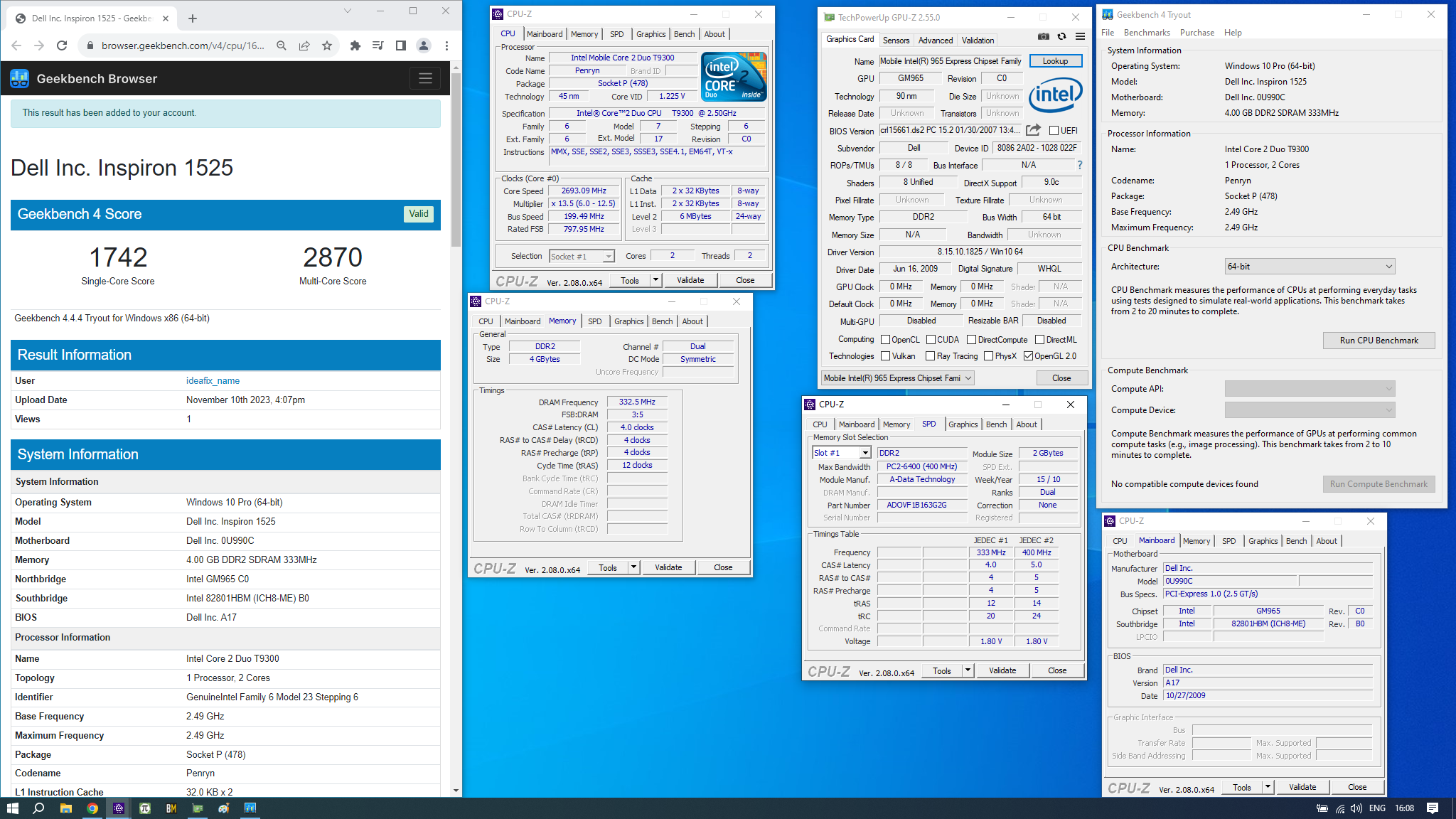Click Tools button in top CPU-Z window
The height and width of the screenshot is (819, 1456).
[x=630, y=280]
